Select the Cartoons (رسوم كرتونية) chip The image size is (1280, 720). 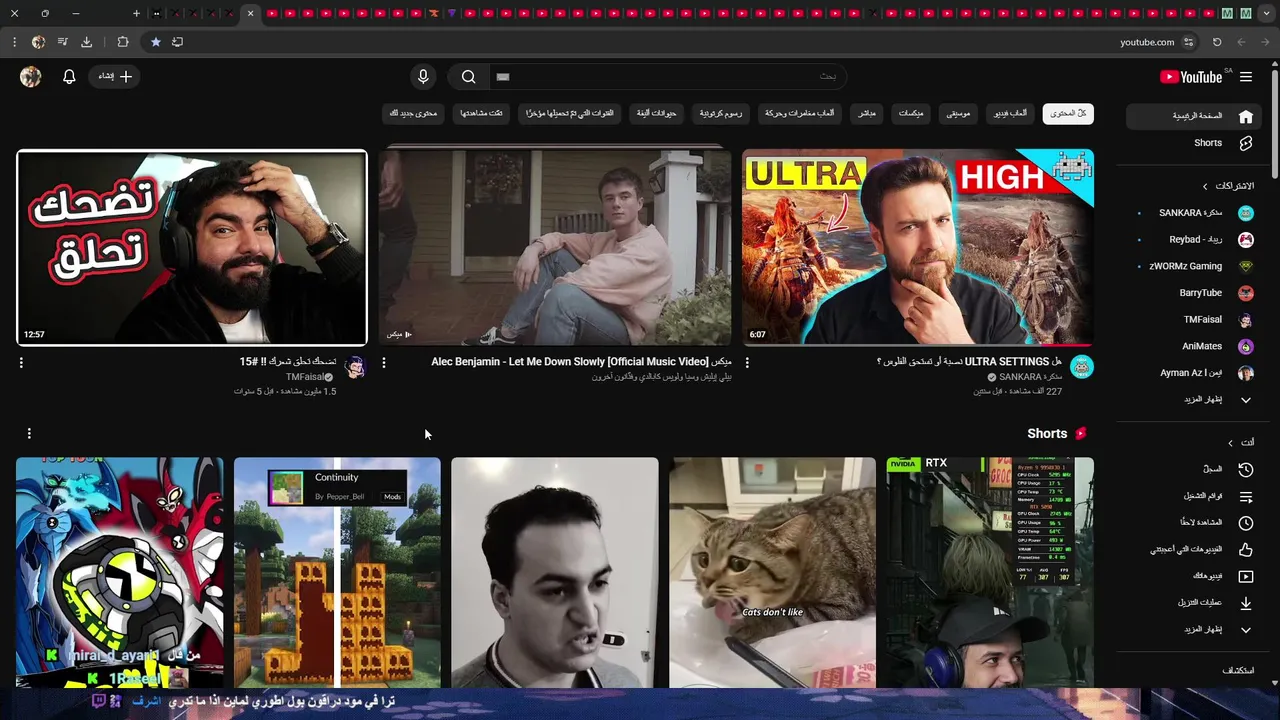pos(721,114)
